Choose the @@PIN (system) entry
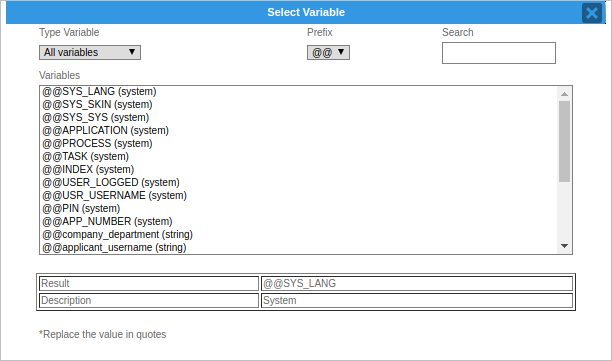The width and height of the screenshot is (612, 361). (299, 208)
